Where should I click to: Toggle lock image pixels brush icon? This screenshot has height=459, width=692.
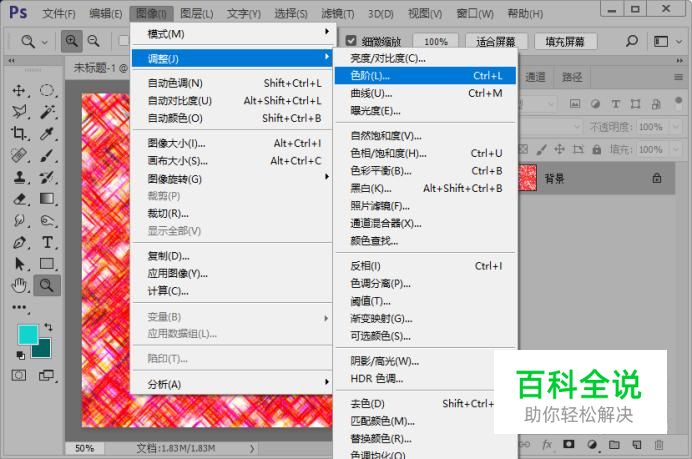click(541, 149)
